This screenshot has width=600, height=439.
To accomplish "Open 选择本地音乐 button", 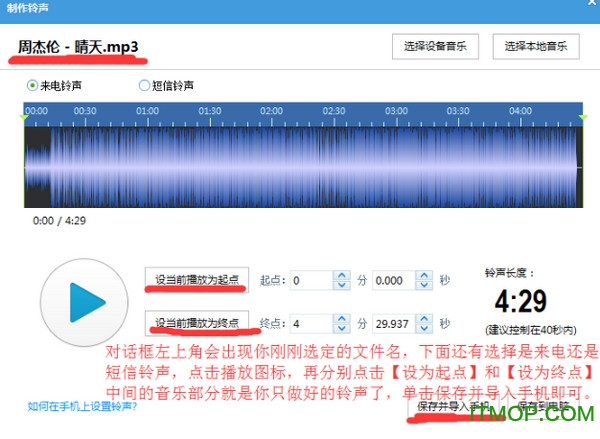I will click(536, 47).
